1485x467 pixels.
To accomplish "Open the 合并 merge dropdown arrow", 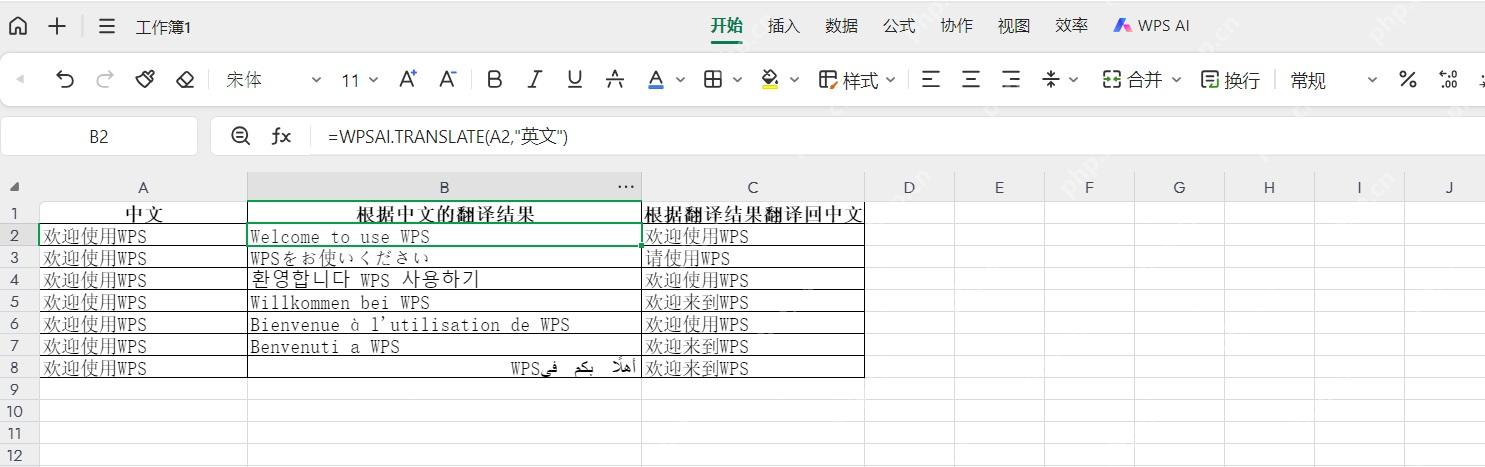I will click(x=1177, y=80).
